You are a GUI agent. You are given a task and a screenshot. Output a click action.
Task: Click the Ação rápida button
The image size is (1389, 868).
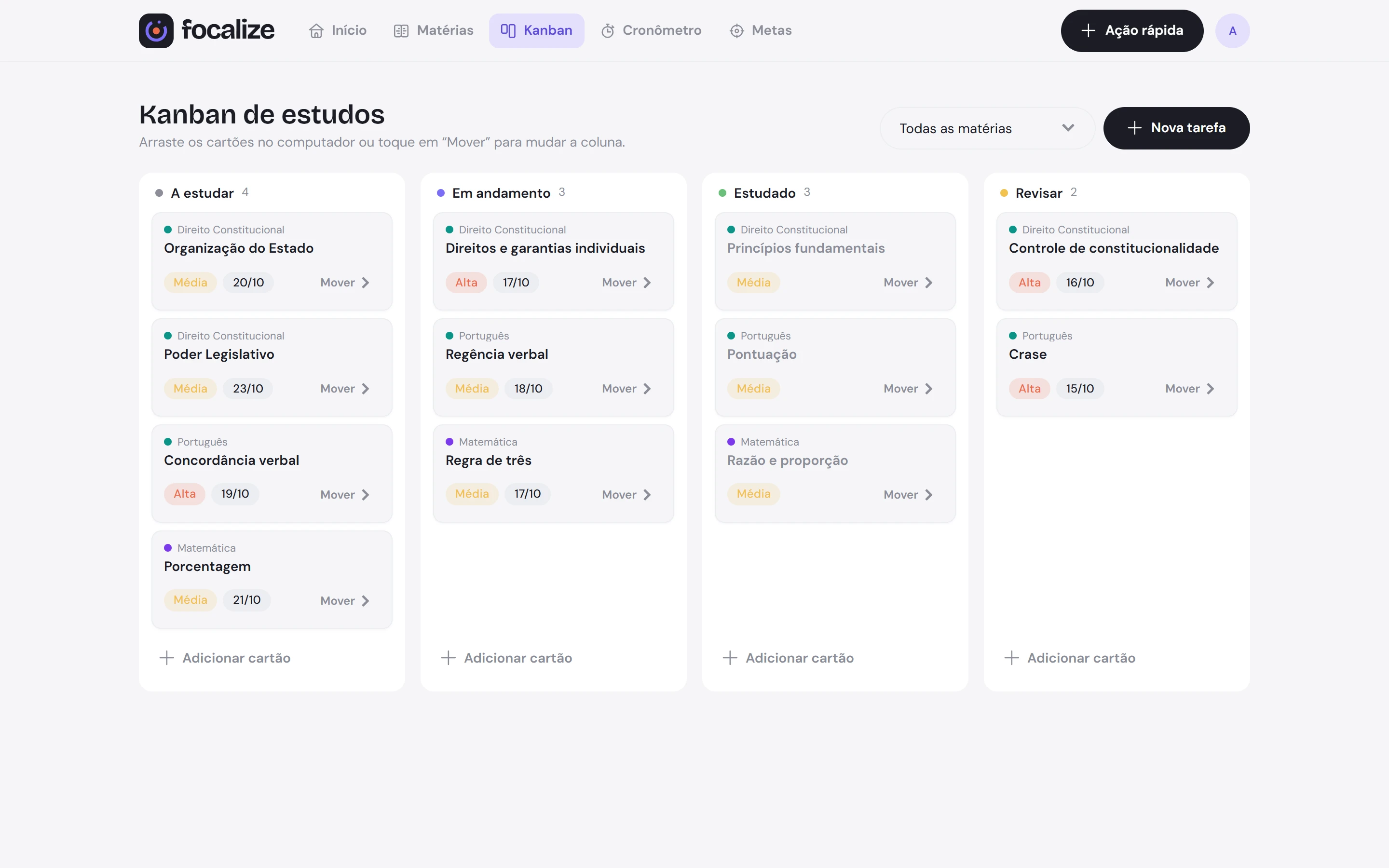click(1132, 30)
